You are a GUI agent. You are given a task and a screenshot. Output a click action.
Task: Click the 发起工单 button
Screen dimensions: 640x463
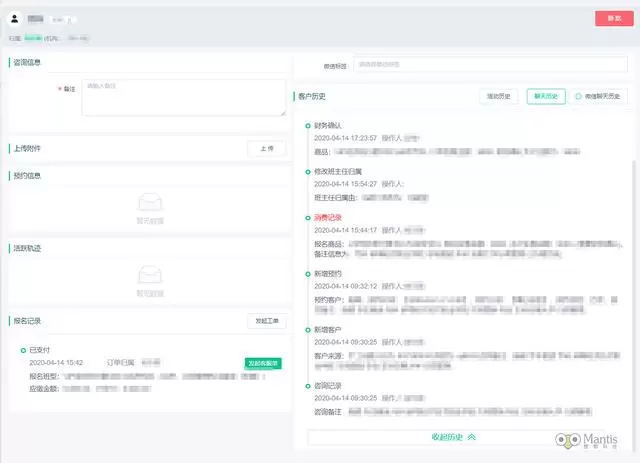[x=266, y=321]
